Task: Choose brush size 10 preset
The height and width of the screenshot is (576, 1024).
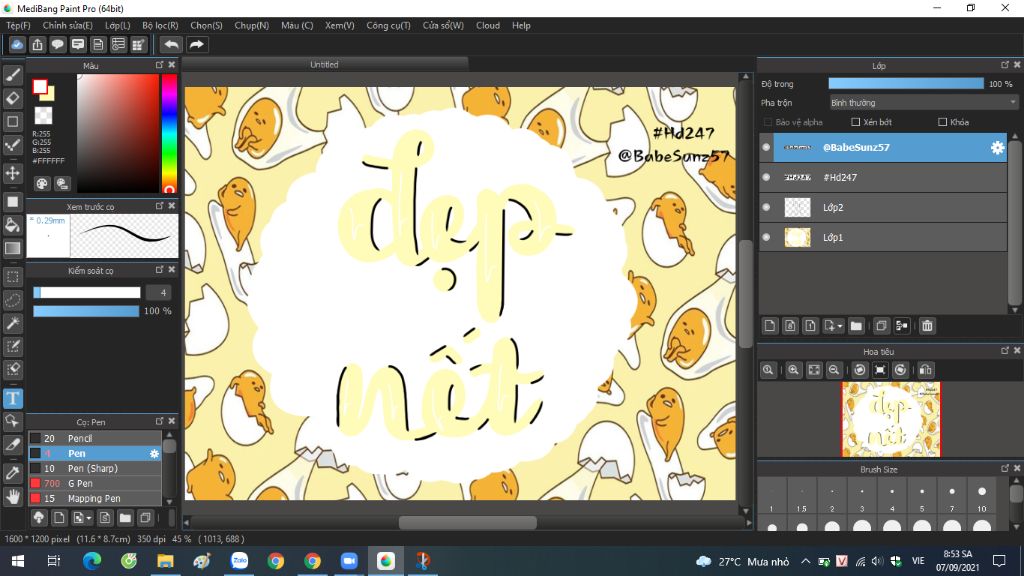Action: coord(982,497)
